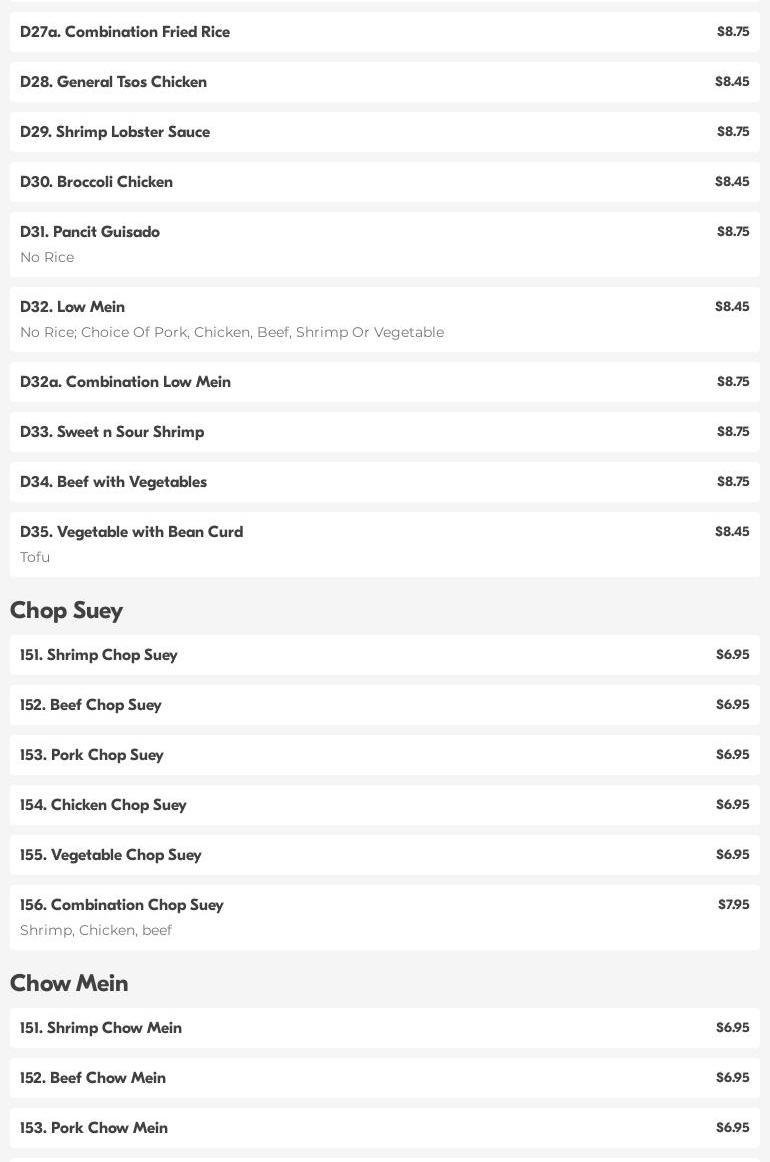
Task: Pick D32a. Combination Low Mein
Action: [126, 382]
